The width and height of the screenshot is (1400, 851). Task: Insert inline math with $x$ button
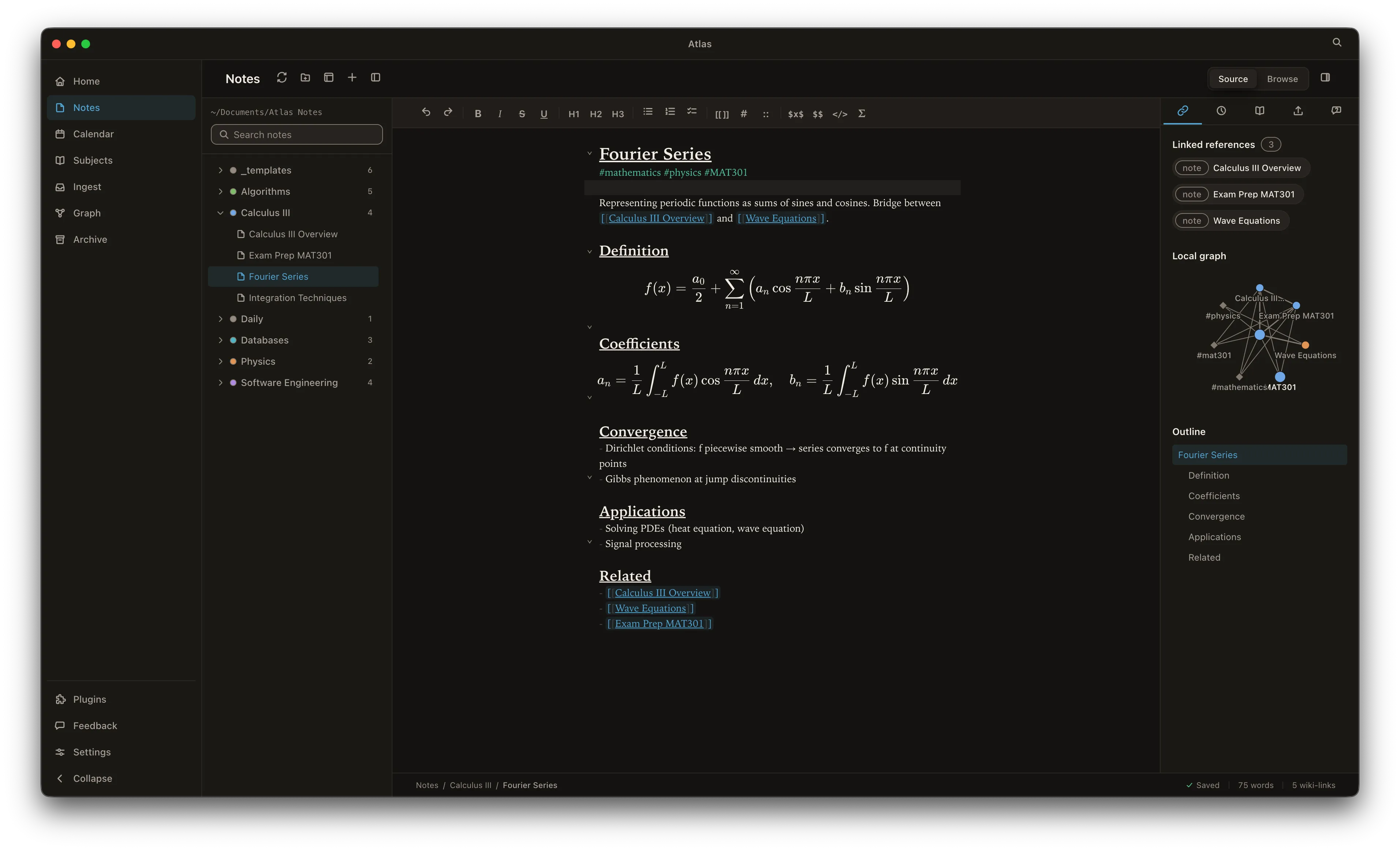point(796,114)
